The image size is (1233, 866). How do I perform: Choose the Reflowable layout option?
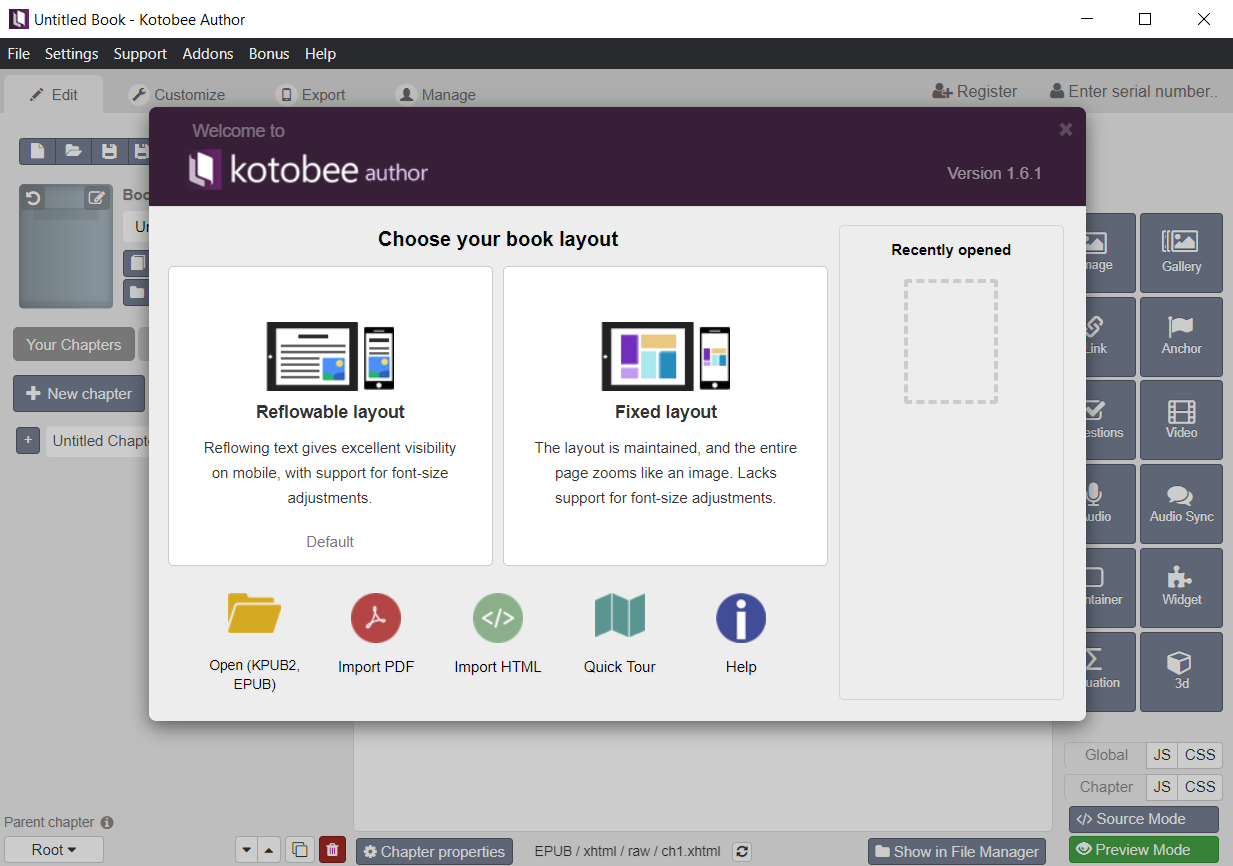[330, 416]
